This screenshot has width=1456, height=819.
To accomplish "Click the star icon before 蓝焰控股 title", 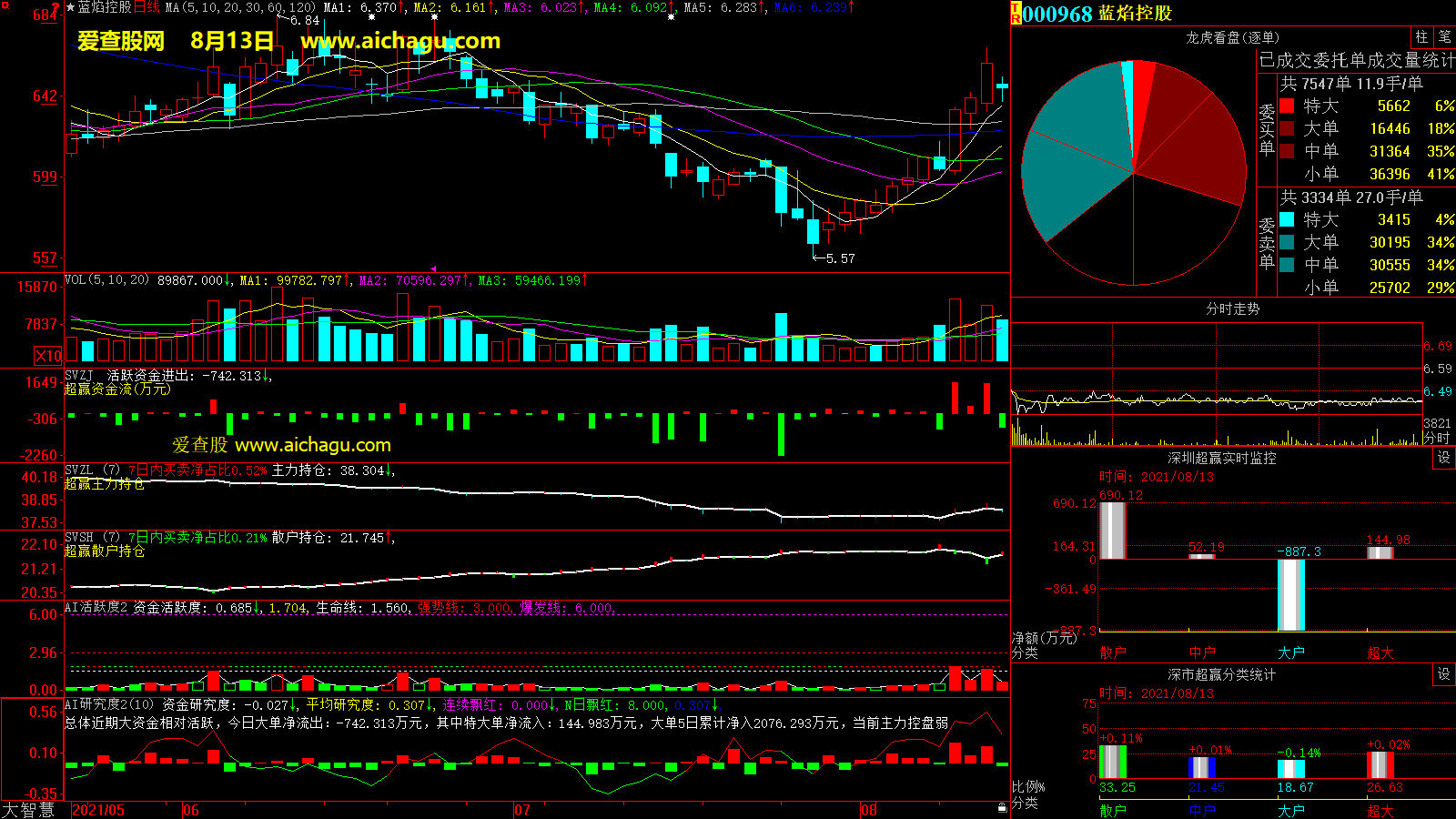I will click(70, 7).
